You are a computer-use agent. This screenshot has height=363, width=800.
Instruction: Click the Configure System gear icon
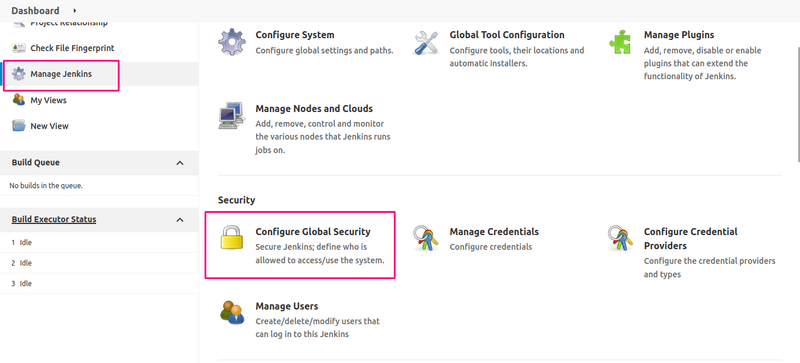232,42
